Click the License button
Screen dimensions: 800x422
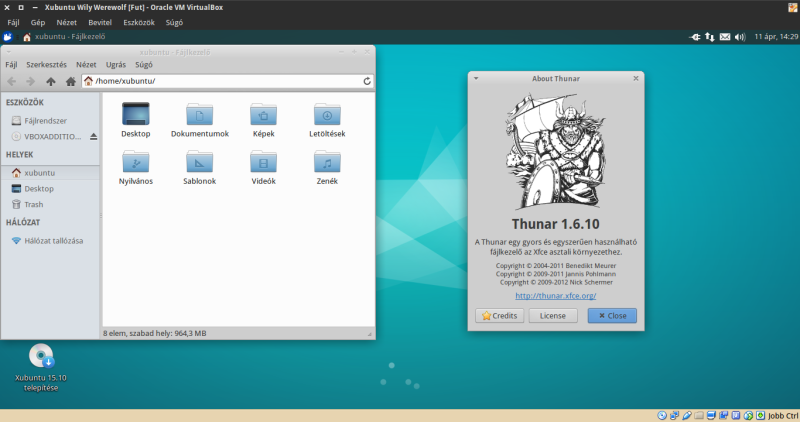(553, 316)
